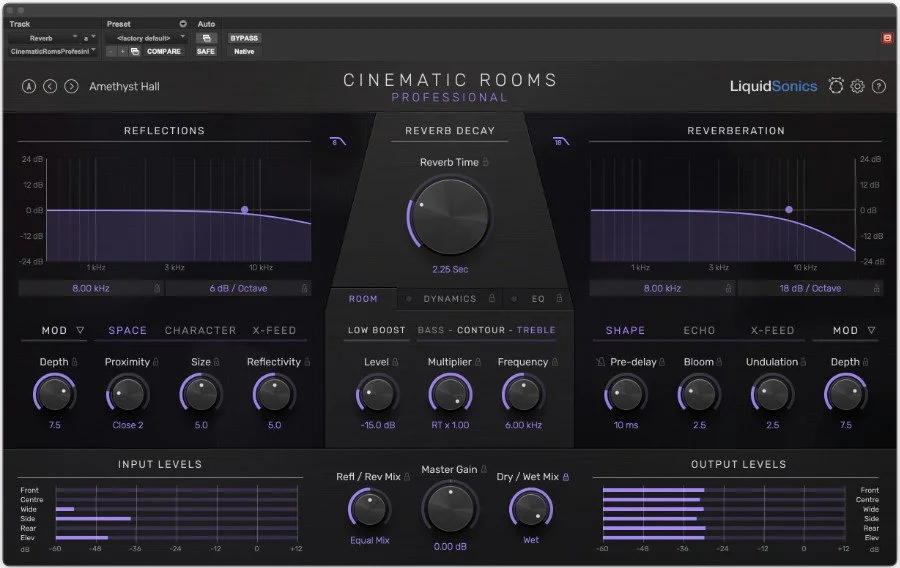Click the bell icon left of Pre-delay

(x=600, y=361)
